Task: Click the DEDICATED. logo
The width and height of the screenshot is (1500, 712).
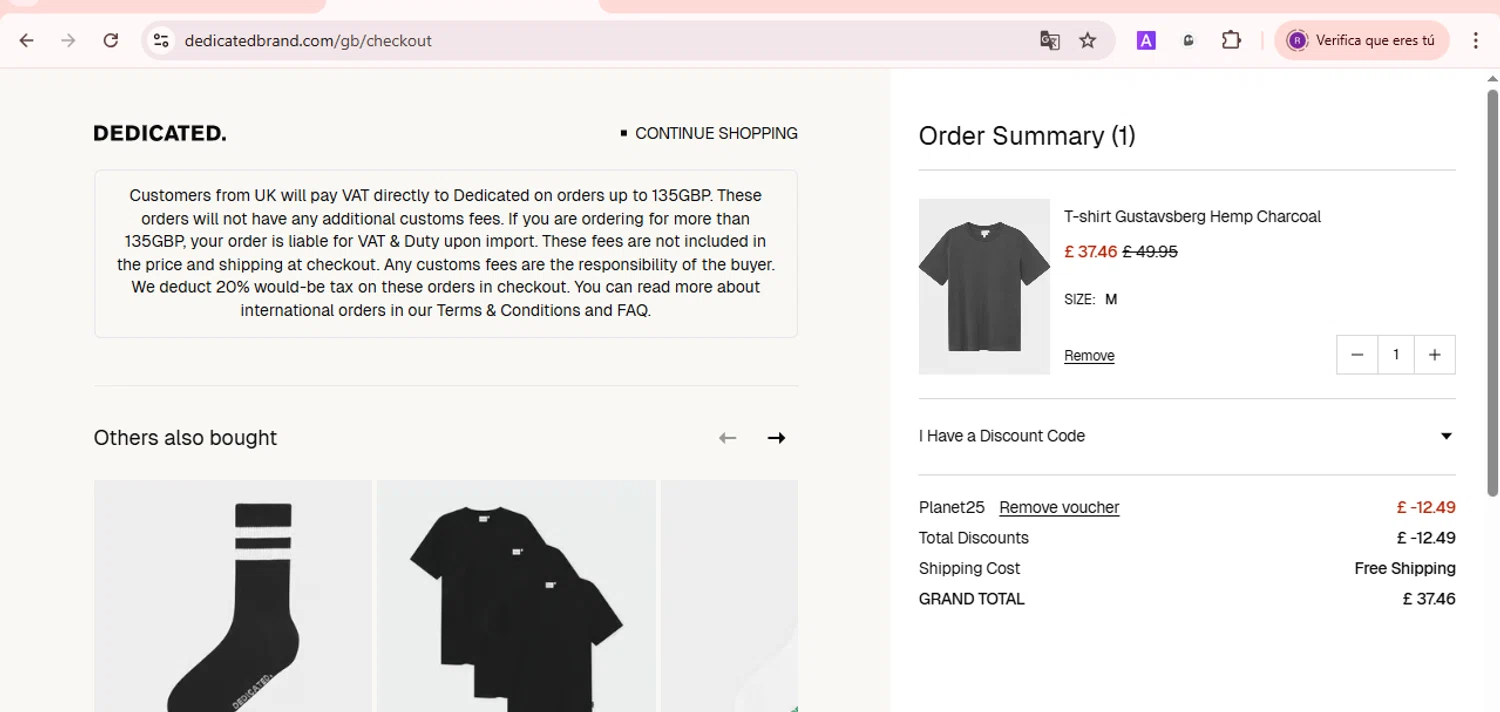Action: [160, 133]
